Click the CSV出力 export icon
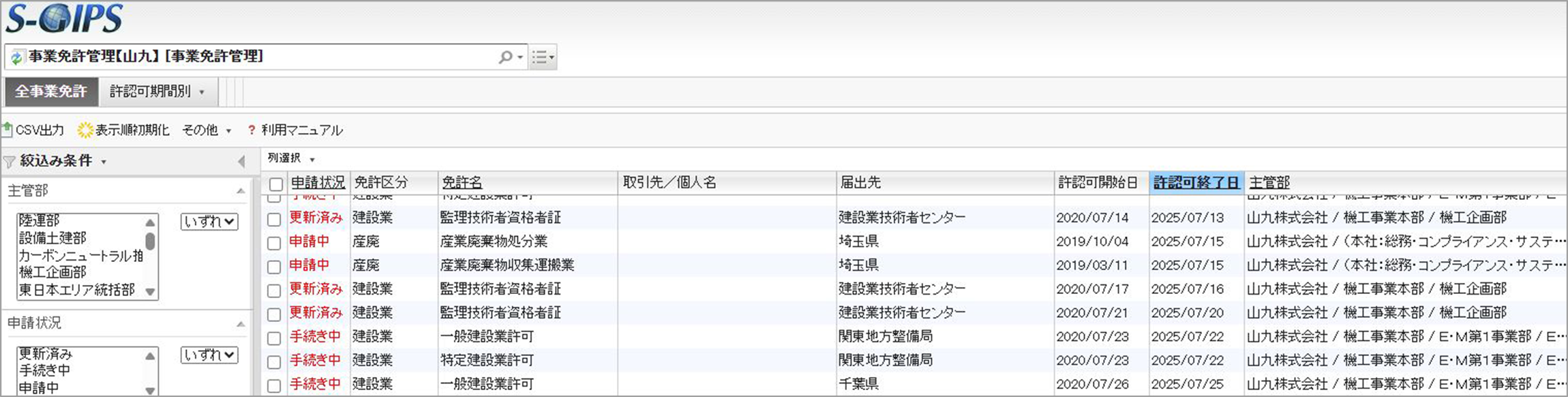Viewport: 1568px width, 397px height. 7,129
